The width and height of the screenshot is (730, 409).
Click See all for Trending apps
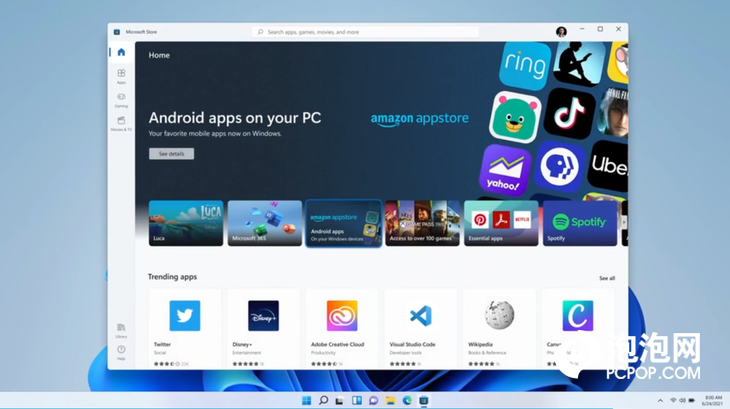click(x=607, y=278)
